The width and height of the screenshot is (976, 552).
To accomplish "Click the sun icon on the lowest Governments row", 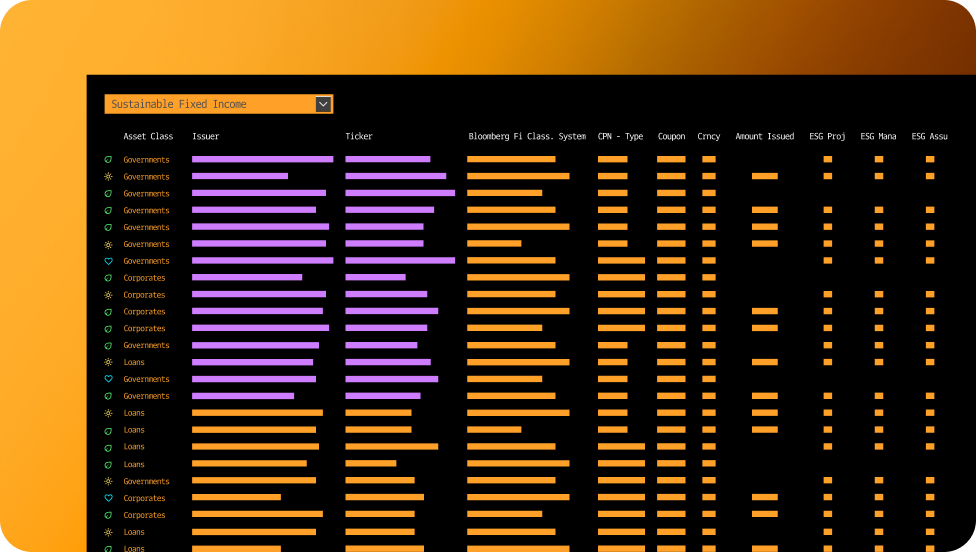I will [x=108, y=481].
